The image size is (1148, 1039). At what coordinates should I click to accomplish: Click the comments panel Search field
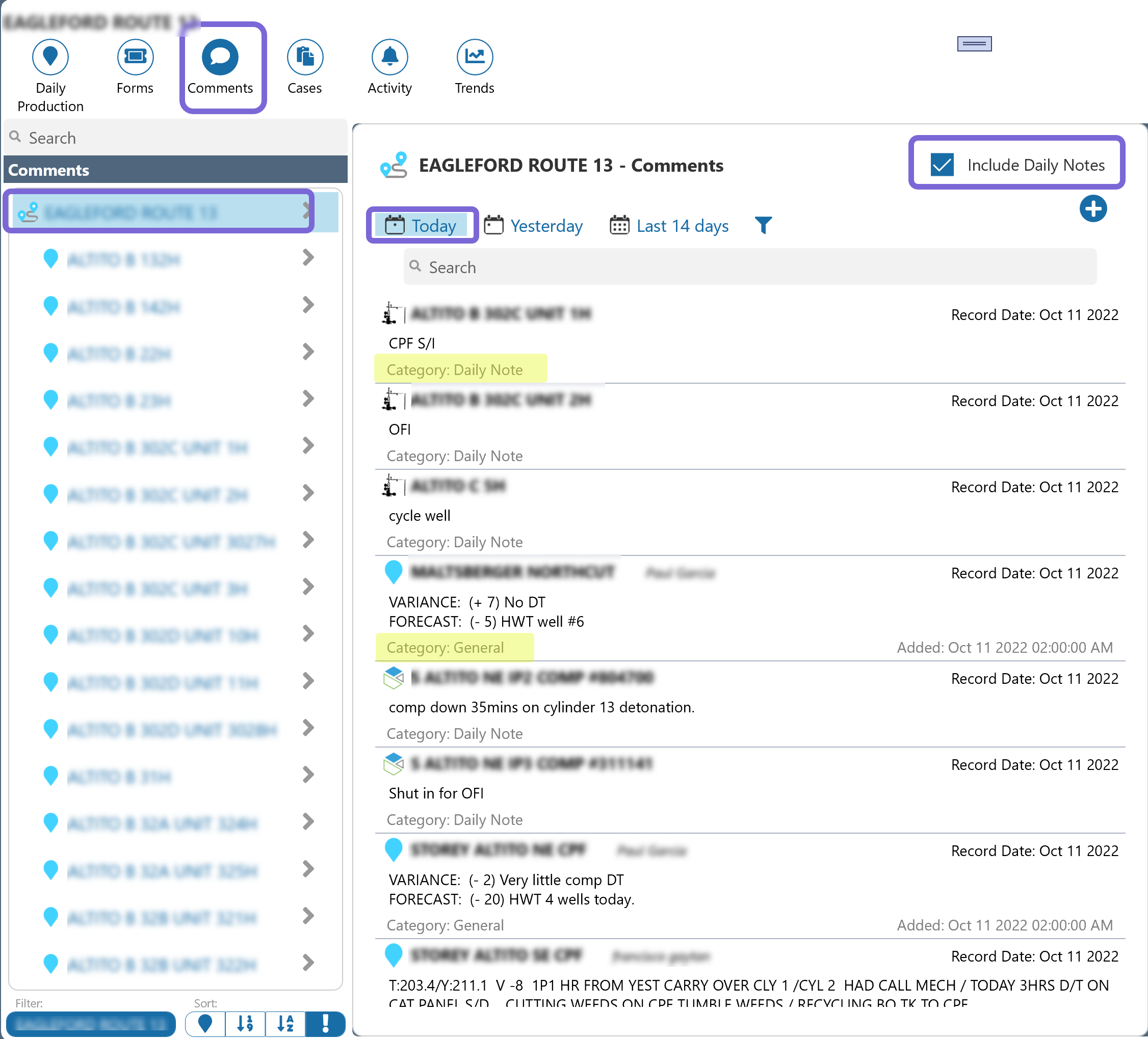tap(750, 267)
